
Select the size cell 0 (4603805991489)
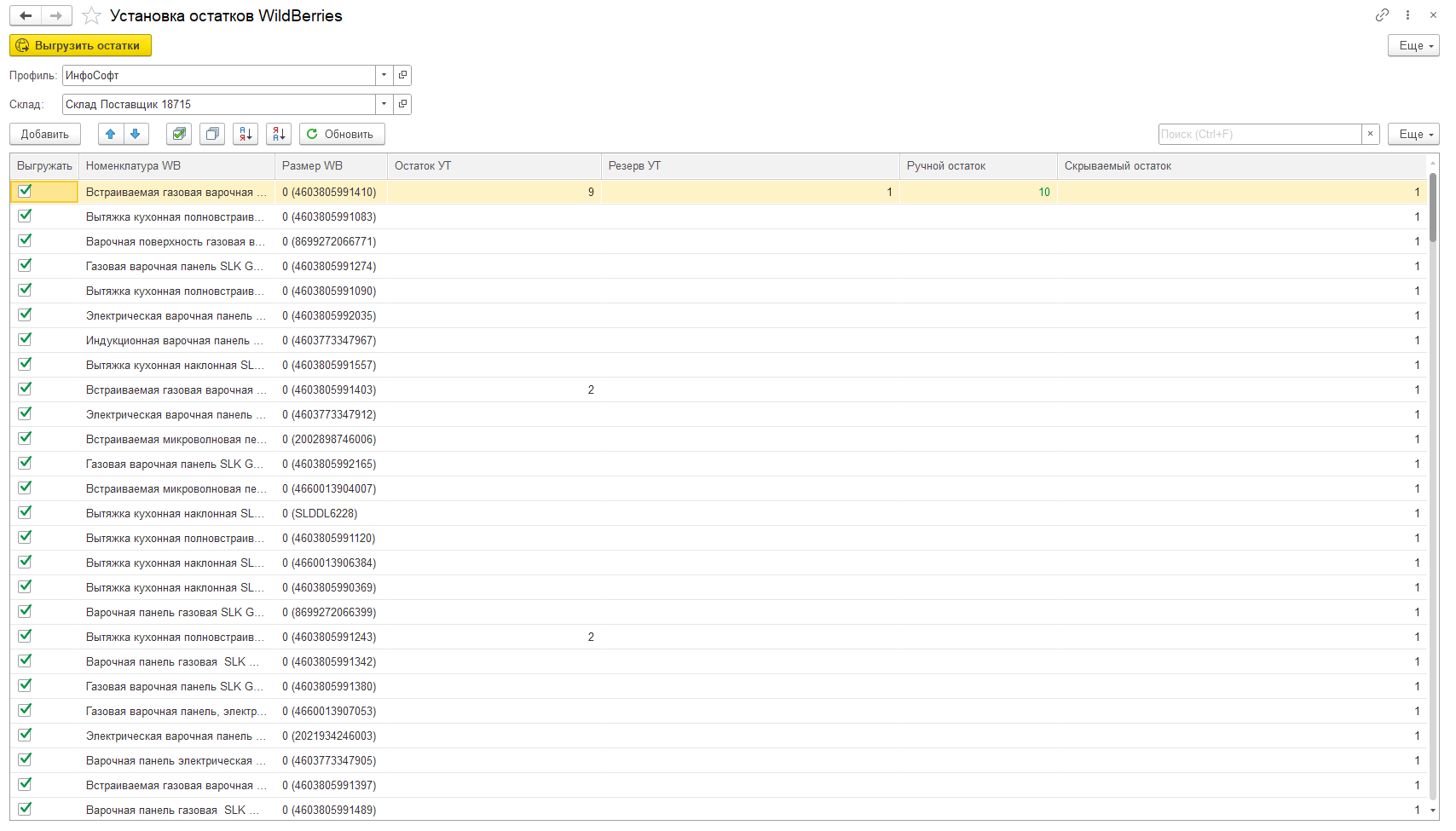pos(331,810)
